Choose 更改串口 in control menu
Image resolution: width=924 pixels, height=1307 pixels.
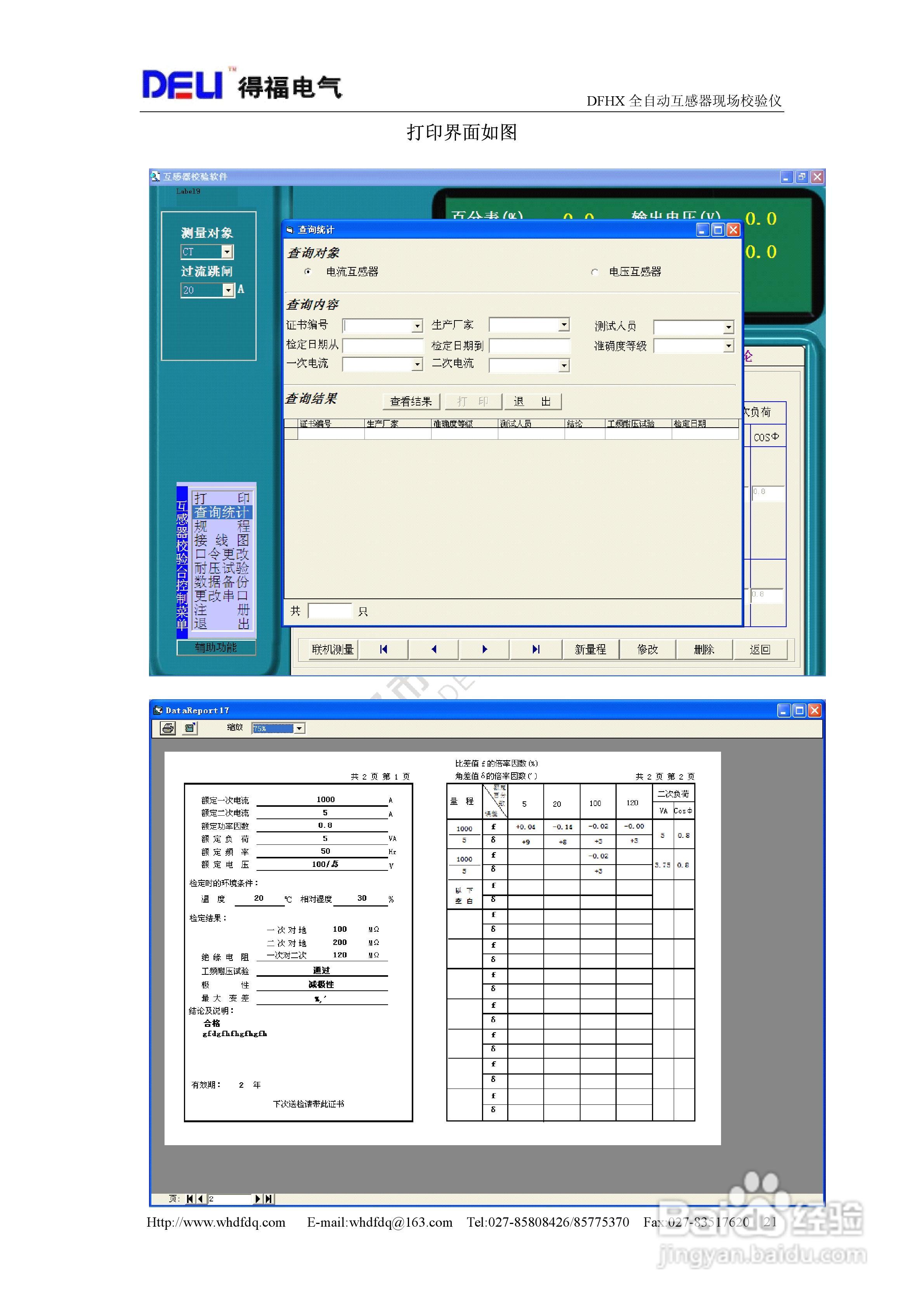[x=222, y=595]
